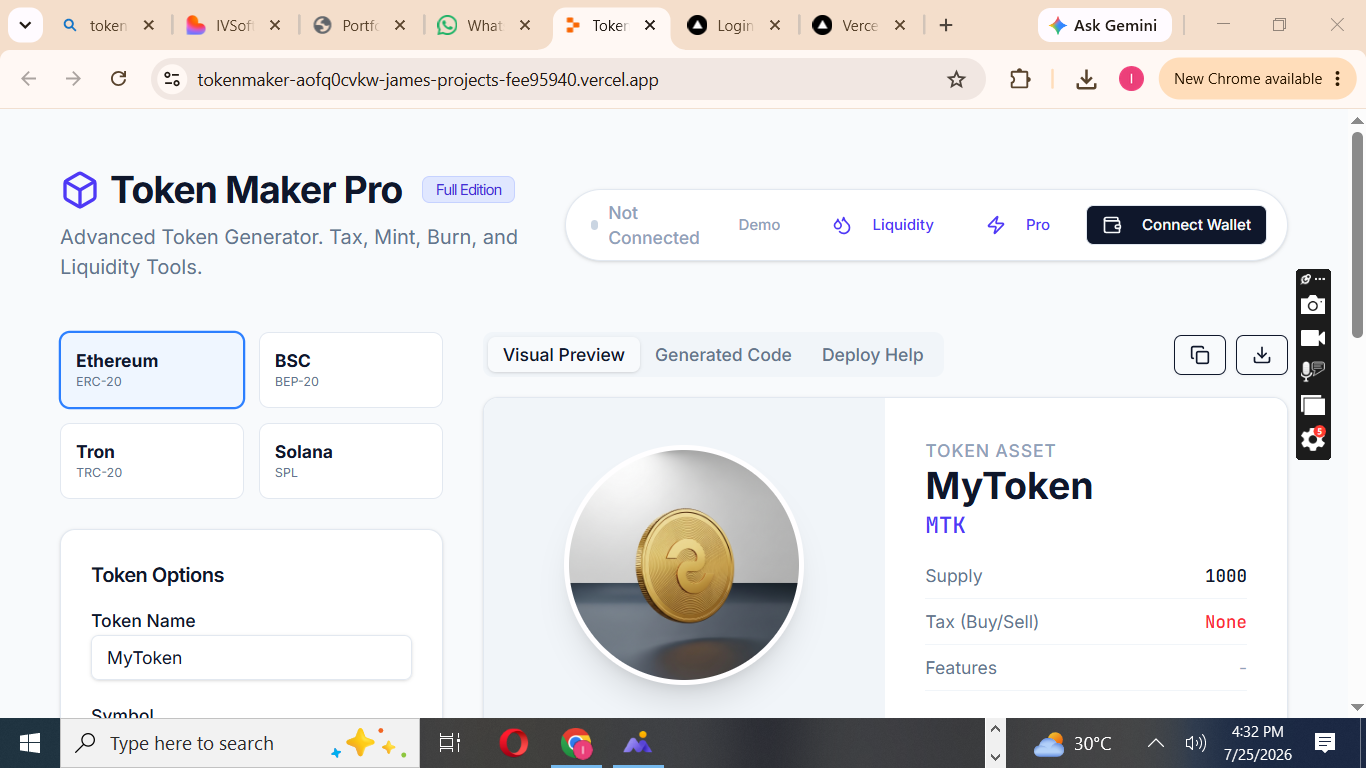The height and width of the screenshot is (768, 1366).
Task: Select the Ethereum ERC-20 network
Action: click(x=152, y=370)
